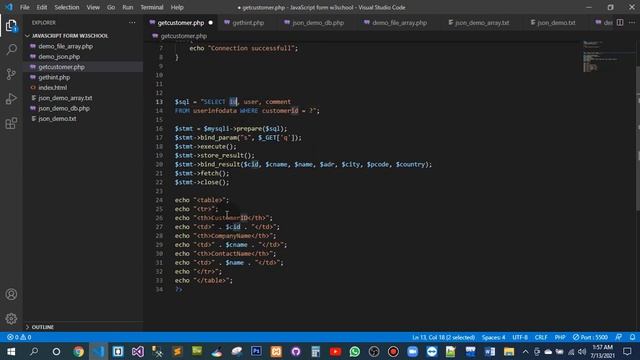640x360 pixels.
Task: Change indentation via Spaces: 4
Action: click(493, 337)
